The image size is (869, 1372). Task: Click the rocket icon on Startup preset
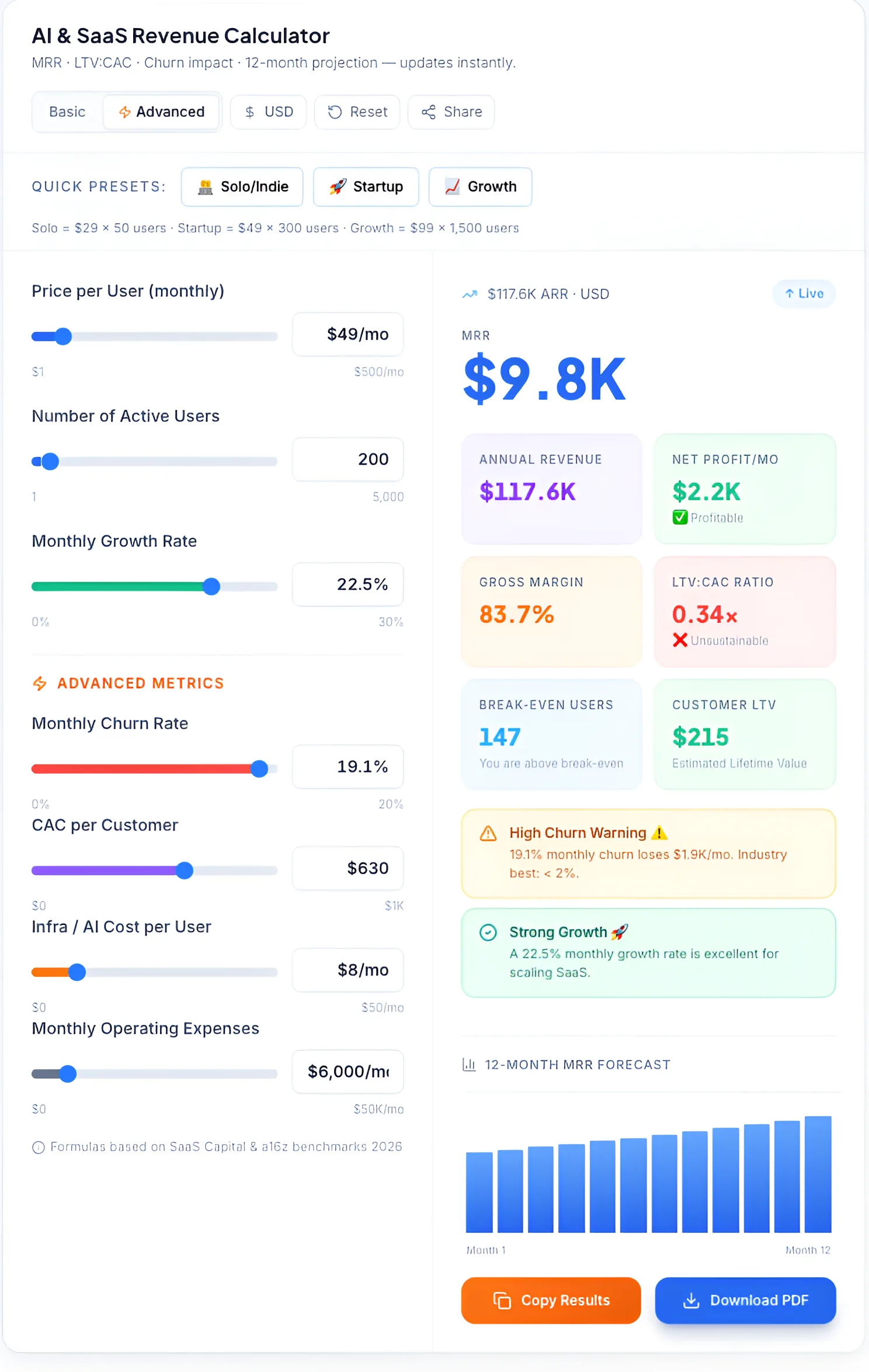coord(338,186)
